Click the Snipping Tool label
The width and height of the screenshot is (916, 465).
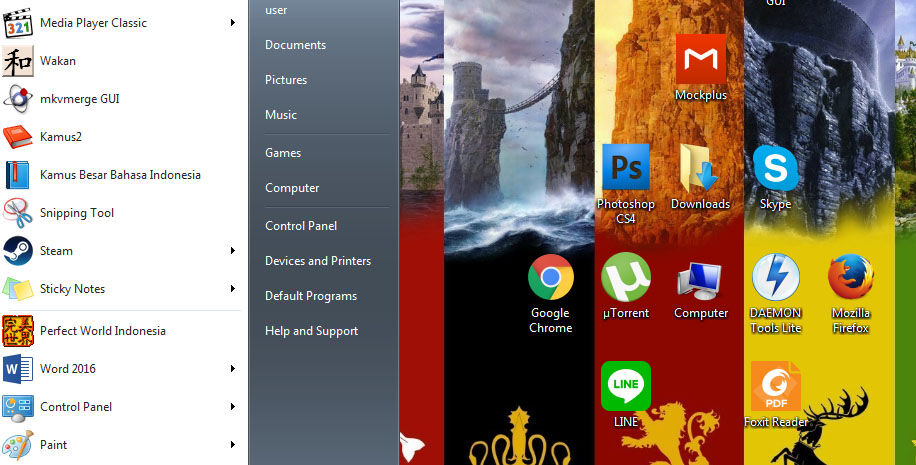coord(77,213)
